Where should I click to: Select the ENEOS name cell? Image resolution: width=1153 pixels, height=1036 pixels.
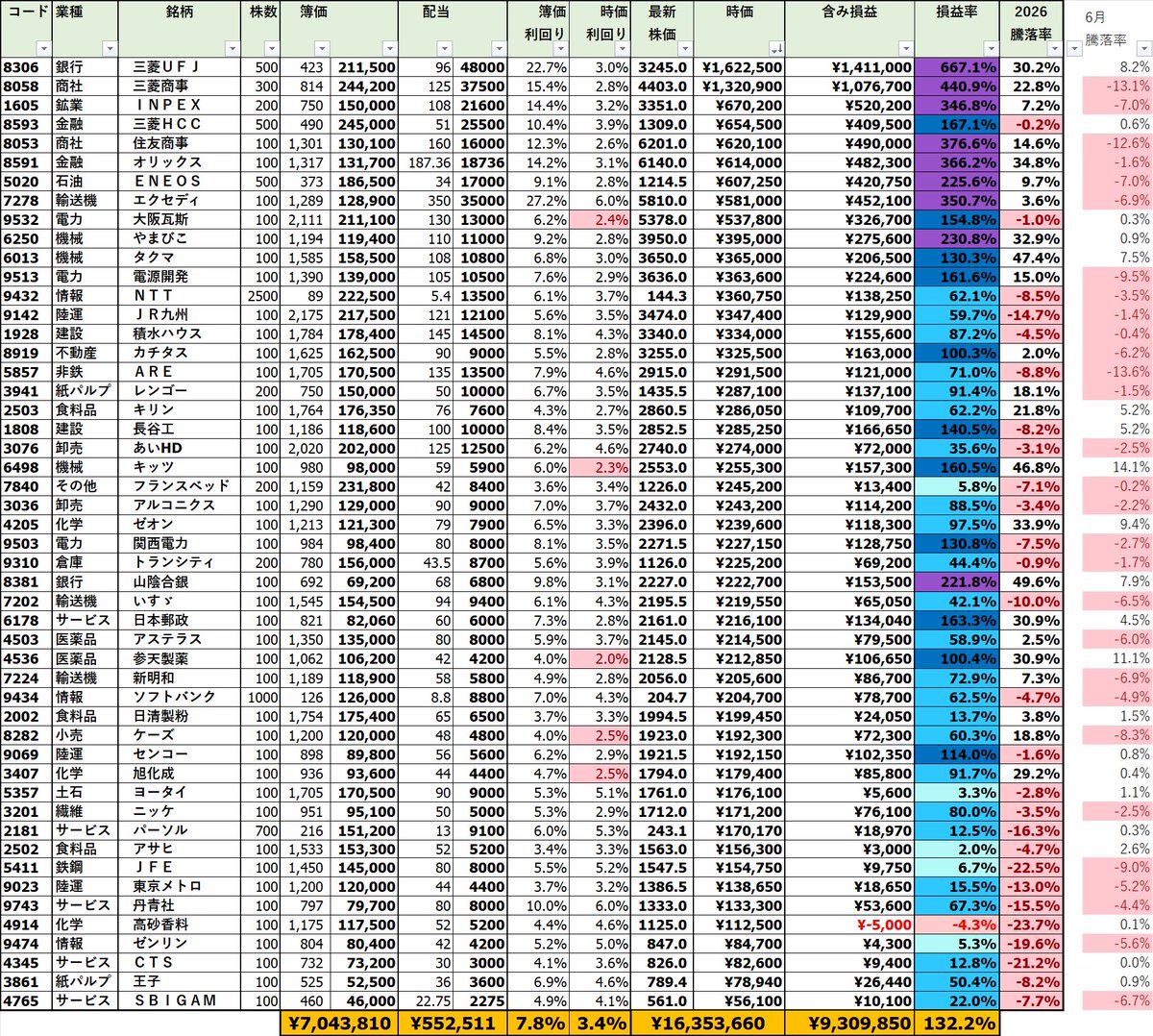(x=179, y=182)
